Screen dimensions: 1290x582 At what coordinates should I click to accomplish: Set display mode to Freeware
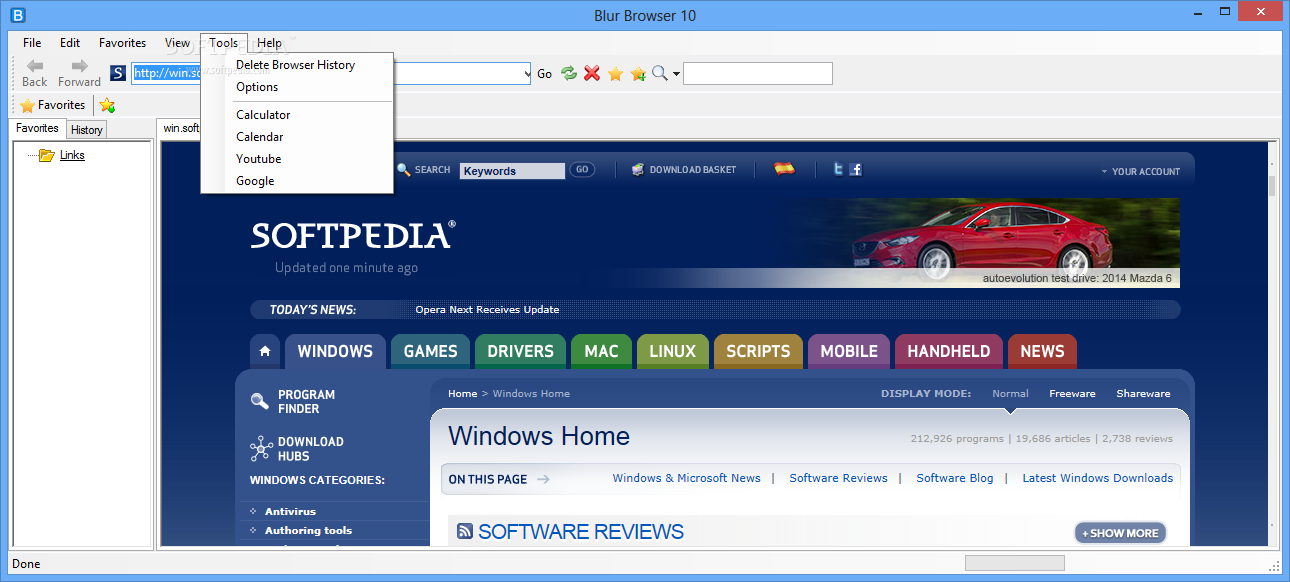click(x=1072, y=394)
